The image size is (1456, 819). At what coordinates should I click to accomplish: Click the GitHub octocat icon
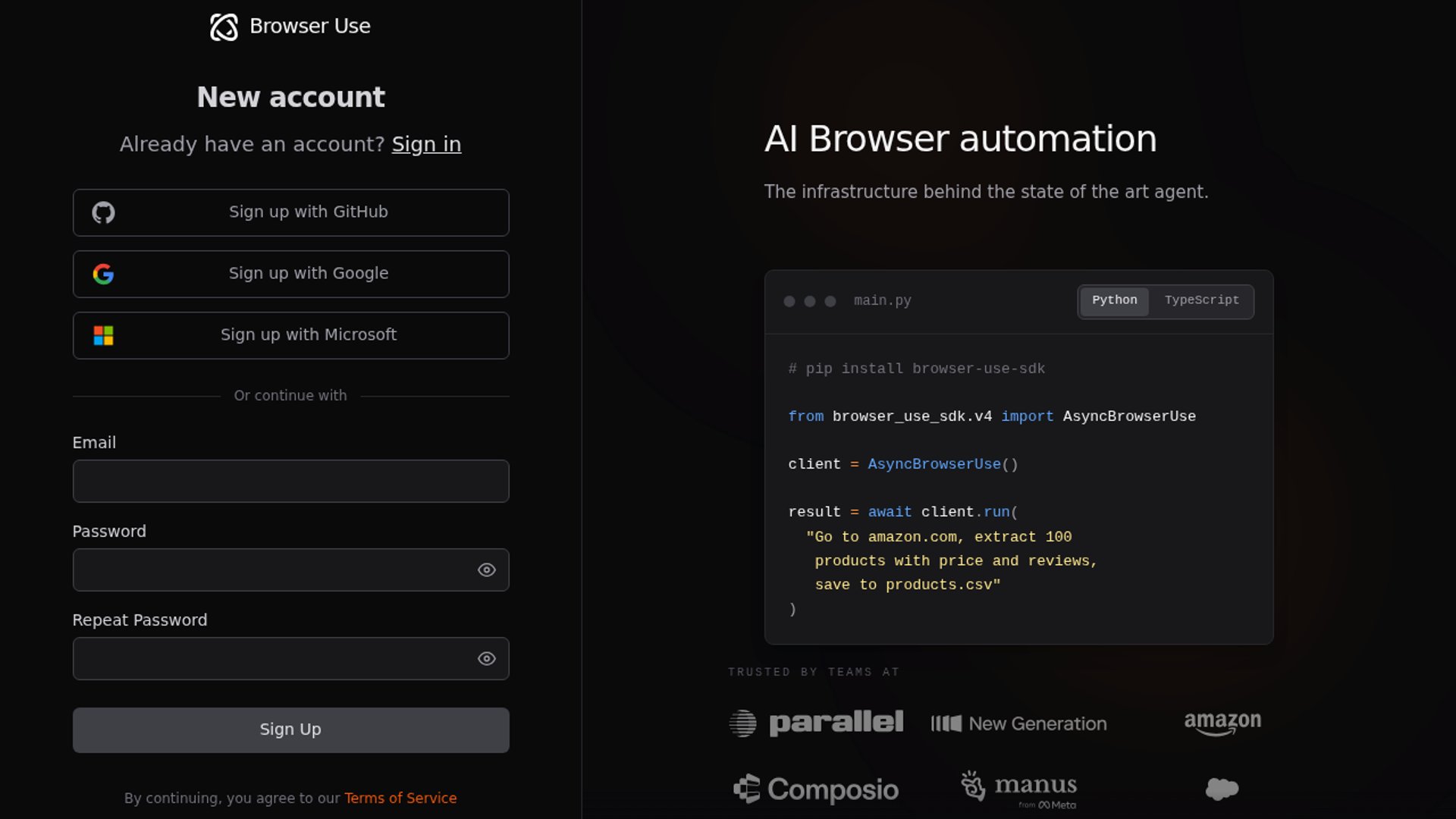click(x=103, y=212)
